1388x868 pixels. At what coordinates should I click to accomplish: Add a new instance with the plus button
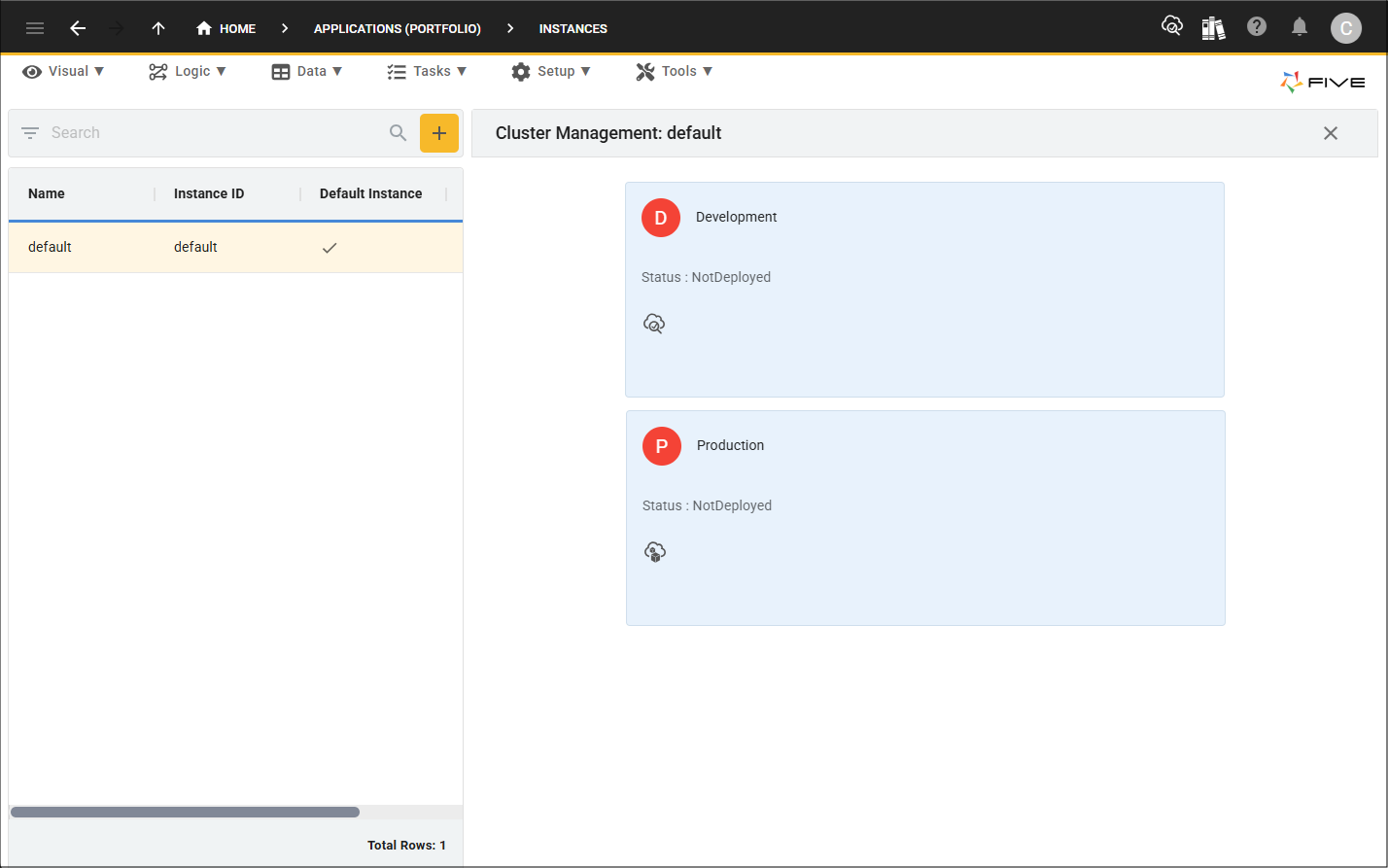[x=439, y=132]
